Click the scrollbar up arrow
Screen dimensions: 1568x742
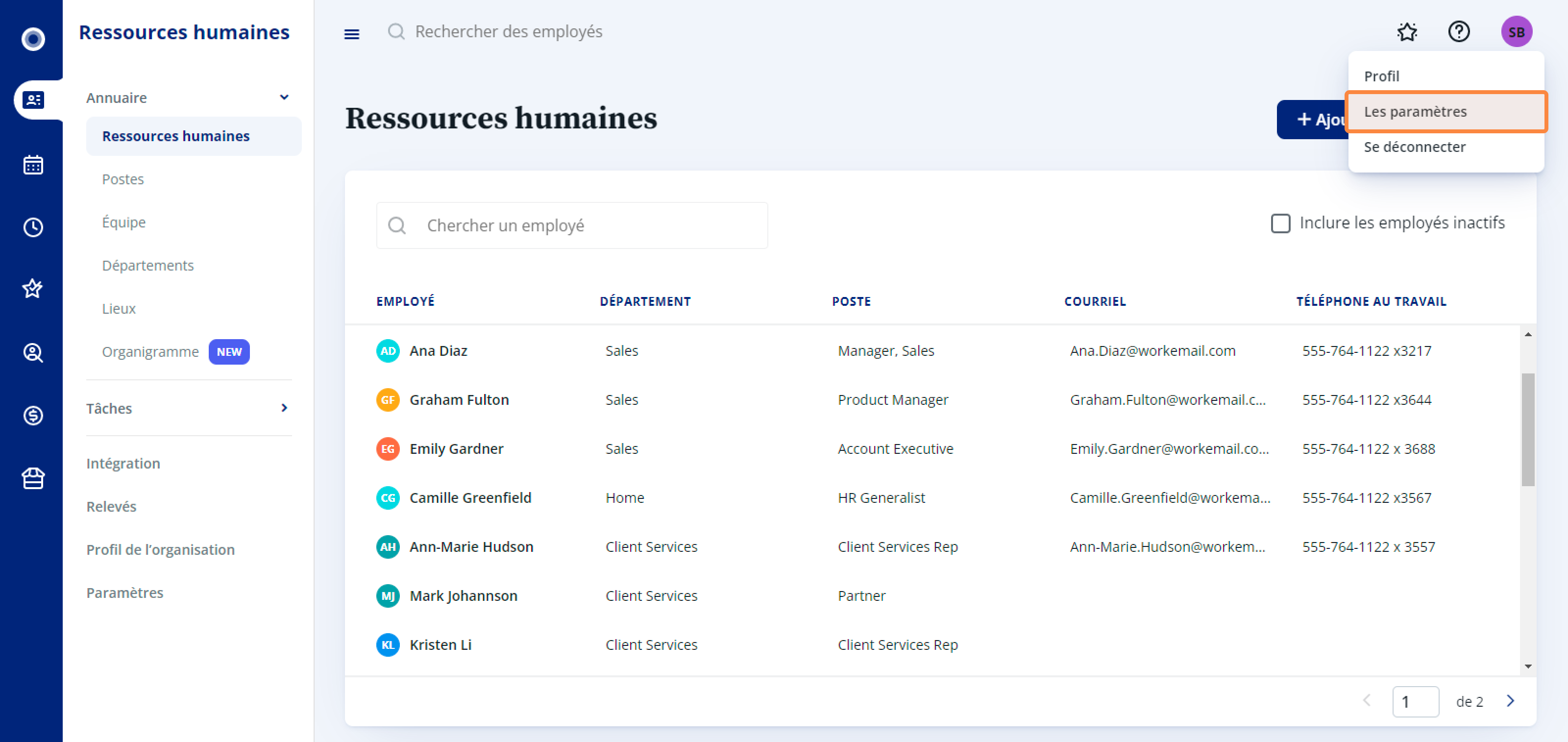tap(1527, 334)
